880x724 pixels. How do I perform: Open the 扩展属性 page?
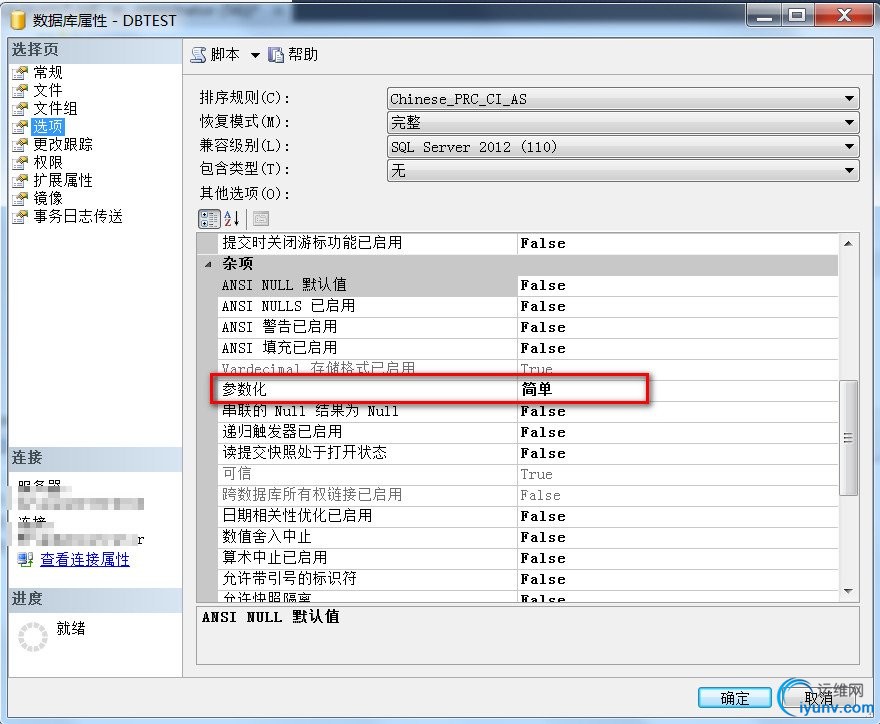tap(63, 180)
